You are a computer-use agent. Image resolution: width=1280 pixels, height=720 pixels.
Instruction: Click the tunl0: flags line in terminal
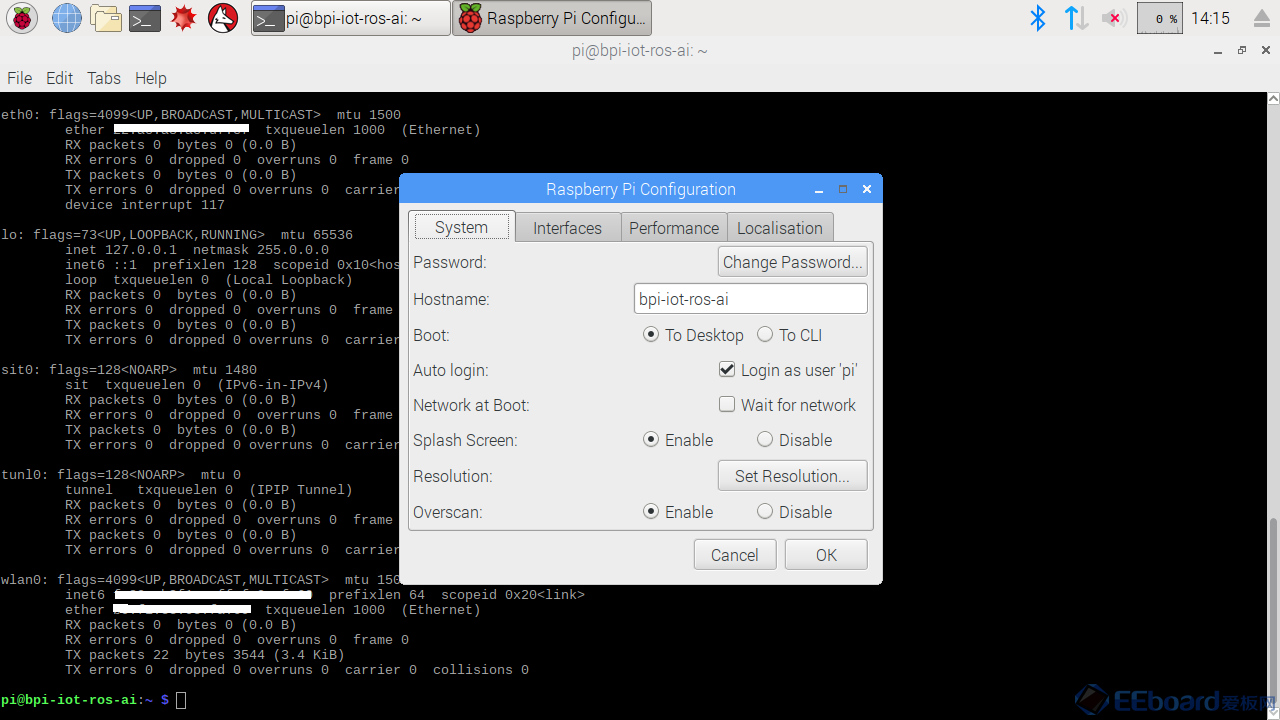120,475
